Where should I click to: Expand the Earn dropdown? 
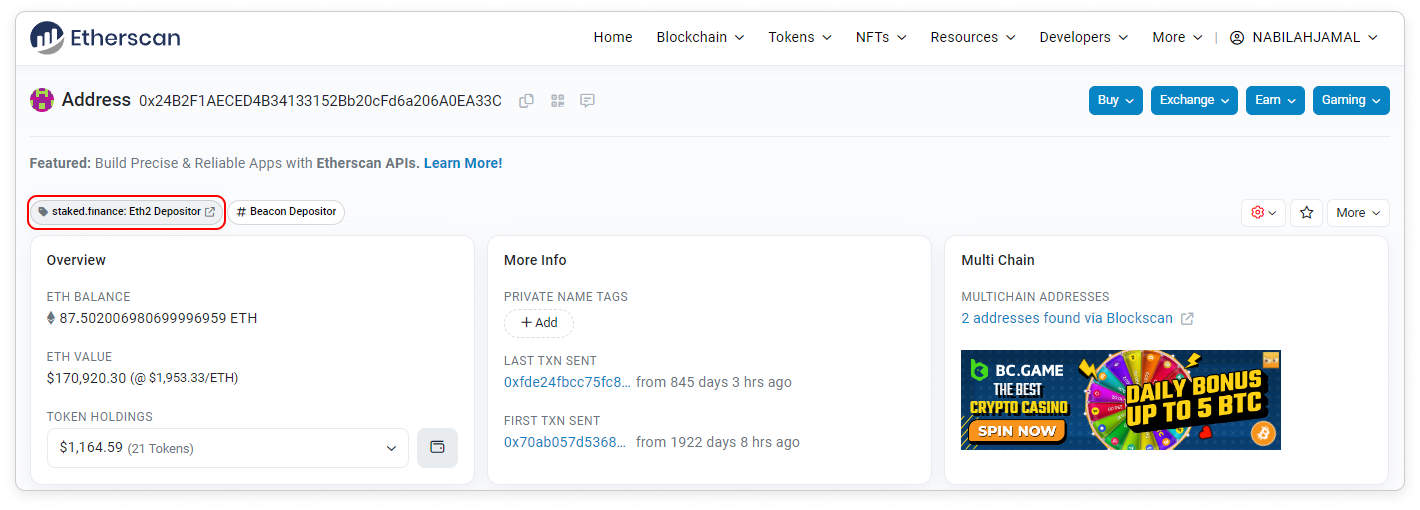[x=1274, y=100]
